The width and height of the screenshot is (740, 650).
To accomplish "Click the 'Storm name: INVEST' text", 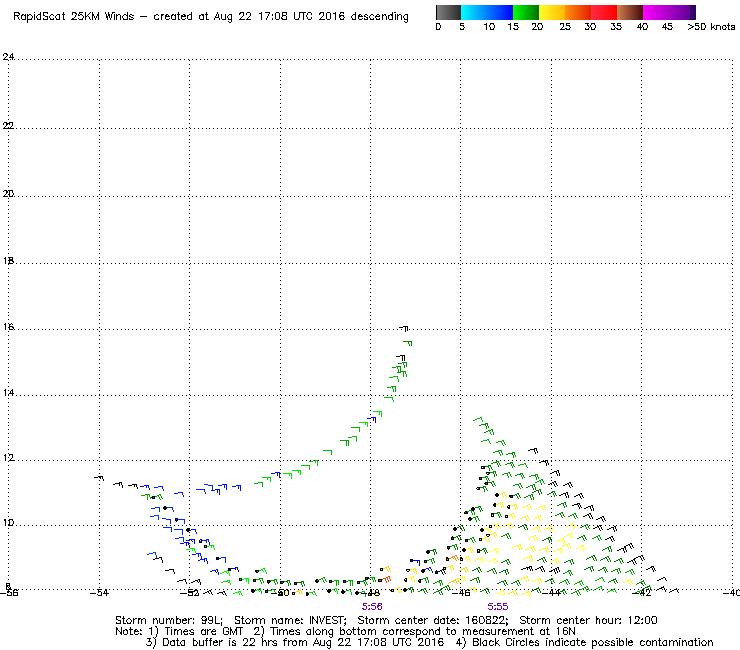I will pos(290,620).
